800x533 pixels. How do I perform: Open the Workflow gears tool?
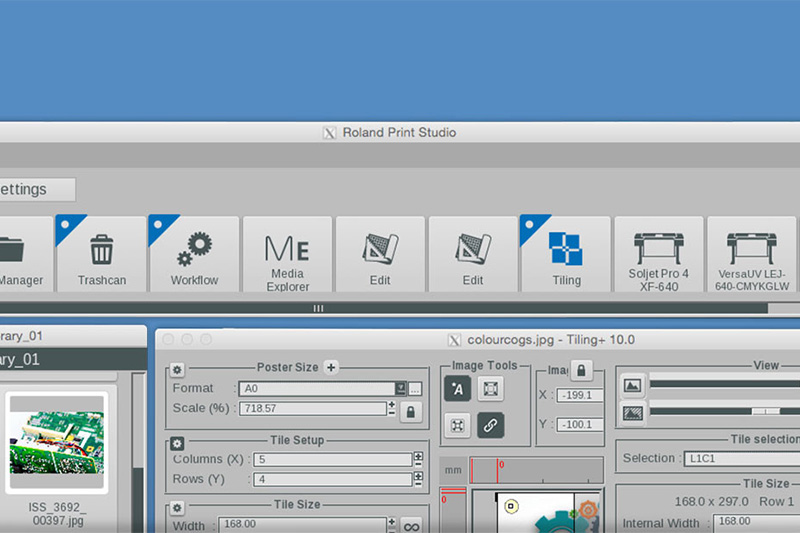pyautogui.click(x=194, y=256)
